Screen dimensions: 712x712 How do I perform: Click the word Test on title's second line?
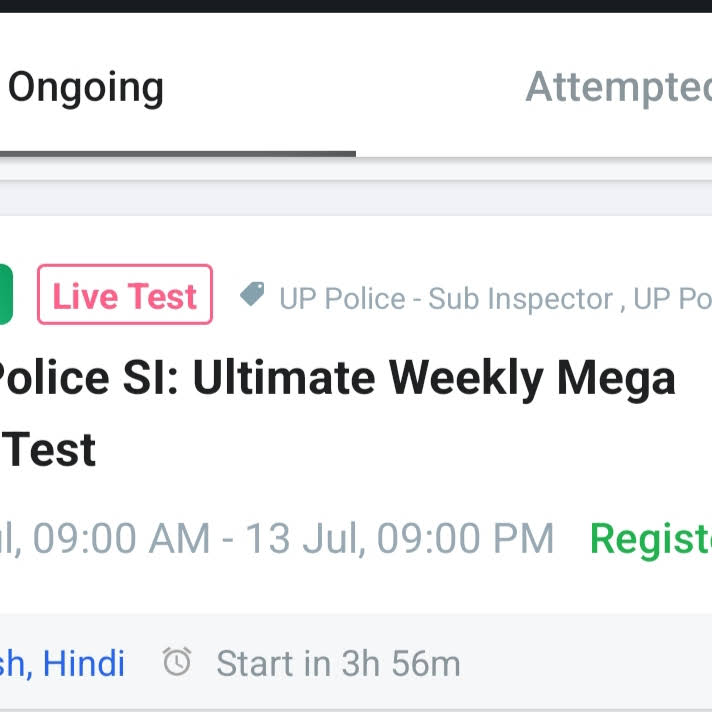point(51,450)
